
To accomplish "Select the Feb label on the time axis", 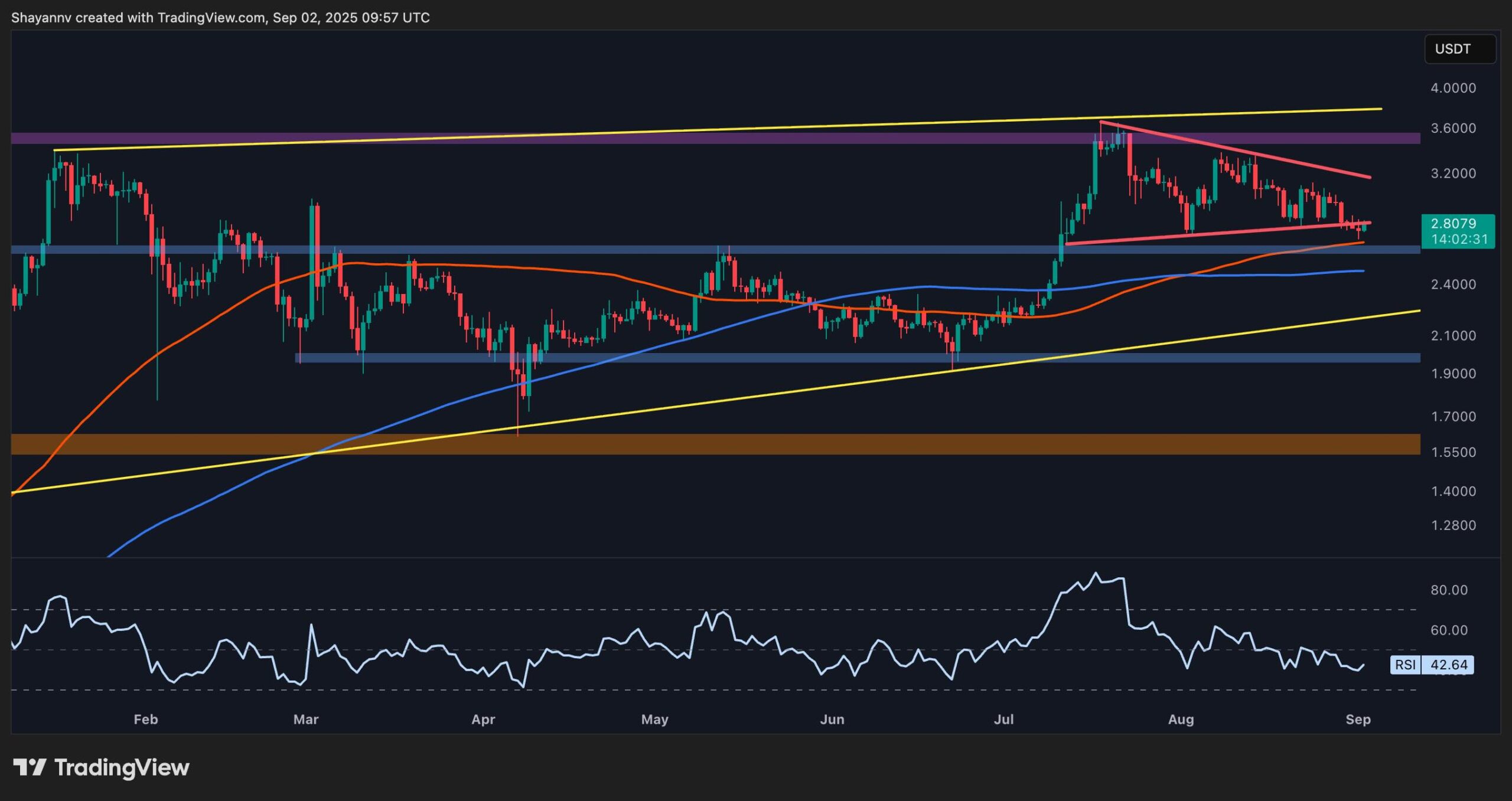I will (146, 719).
